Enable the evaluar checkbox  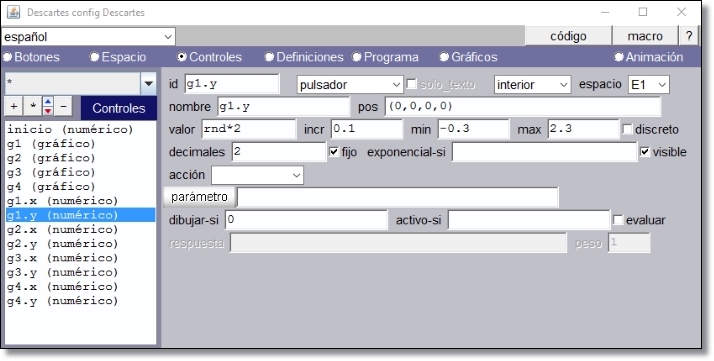(x=618, y=220)
